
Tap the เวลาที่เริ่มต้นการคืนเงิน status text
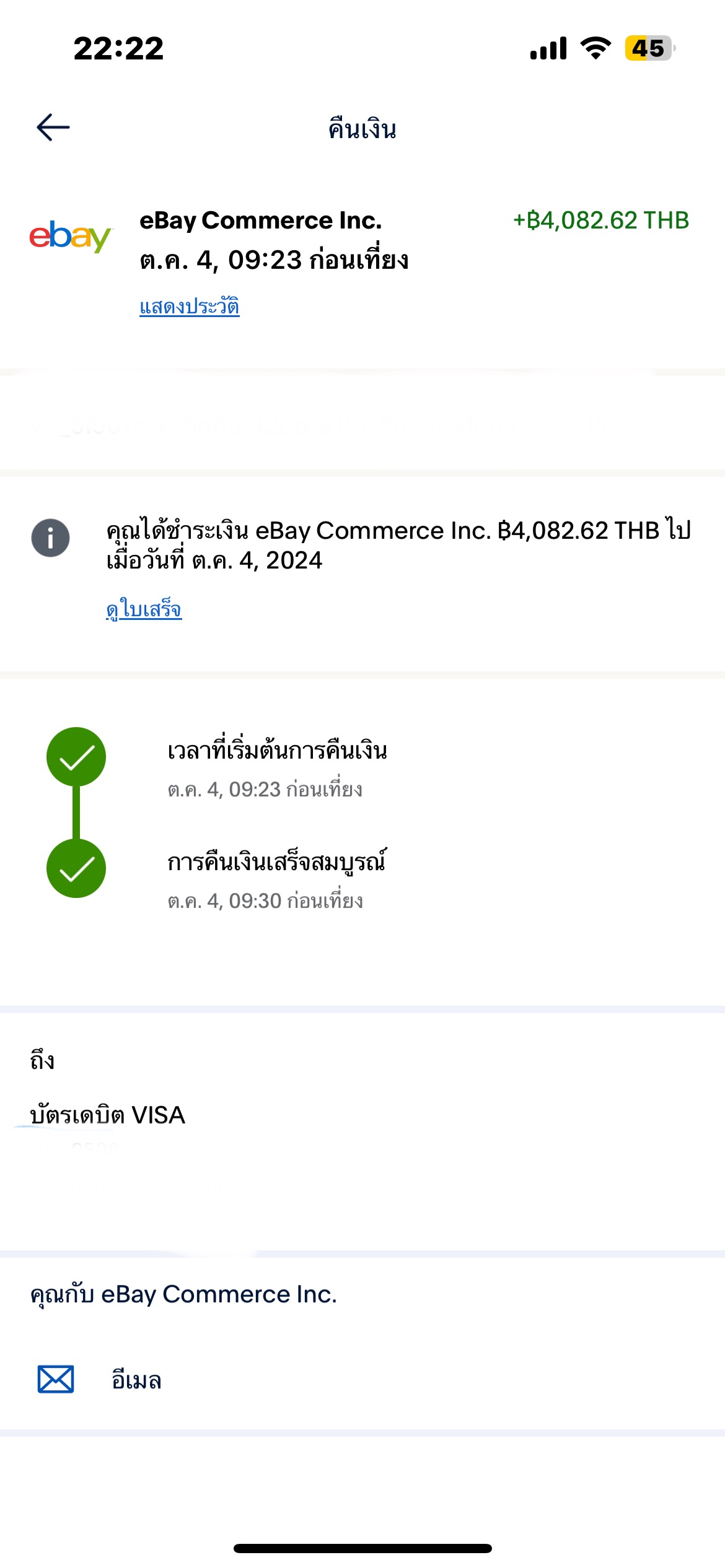pos(278,749)
